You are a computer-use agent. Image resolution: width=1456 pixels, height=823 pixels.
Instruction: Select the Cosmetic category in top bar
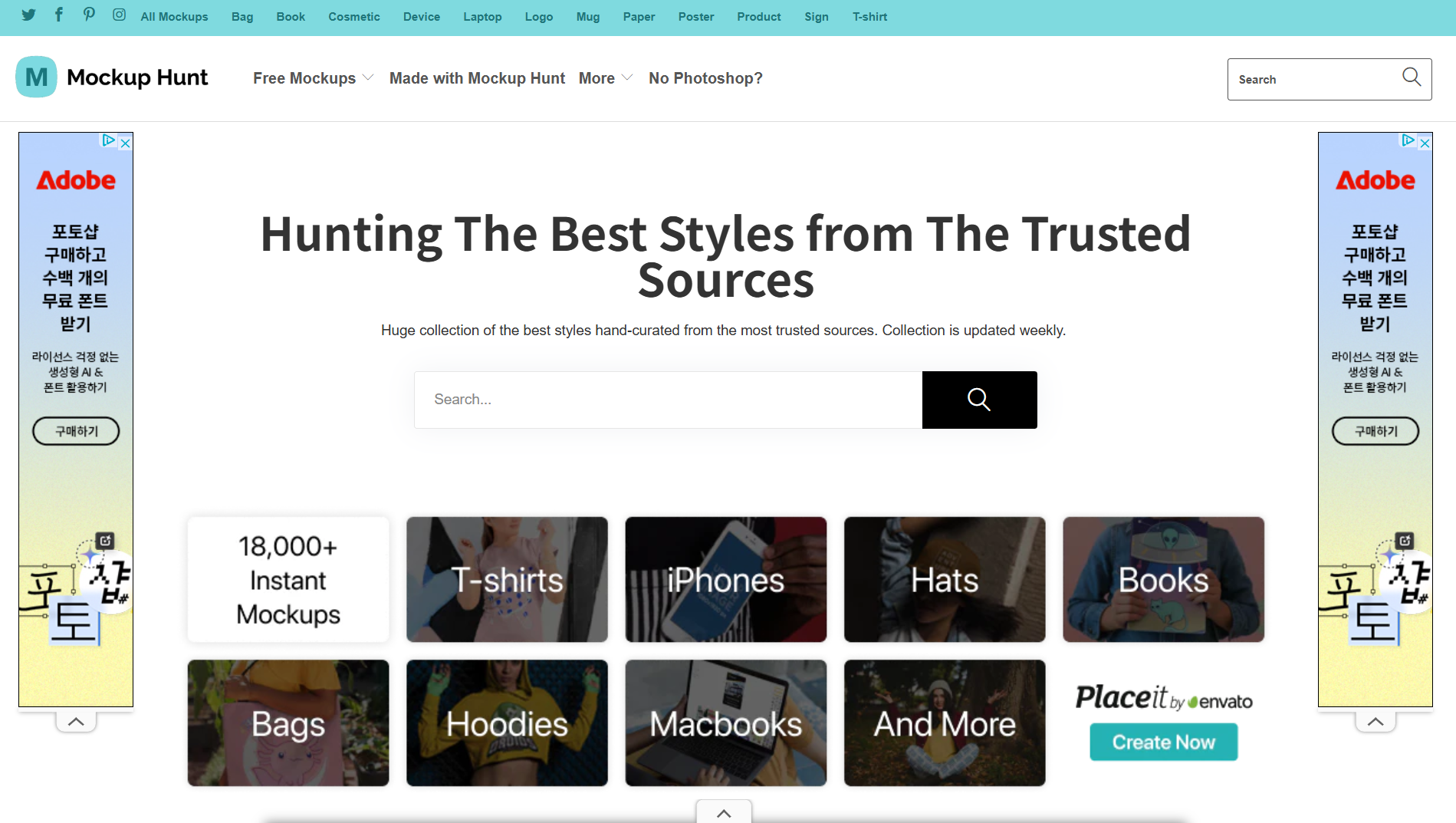[353, 17]
